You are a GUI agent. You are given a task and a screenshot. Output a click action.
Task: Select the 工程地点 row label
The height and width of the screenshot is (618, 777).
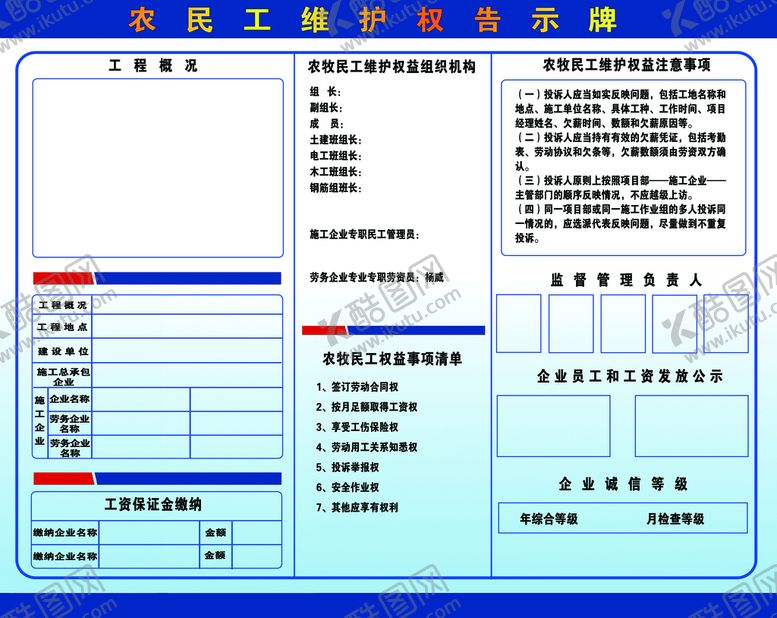(x=62, y=327)
